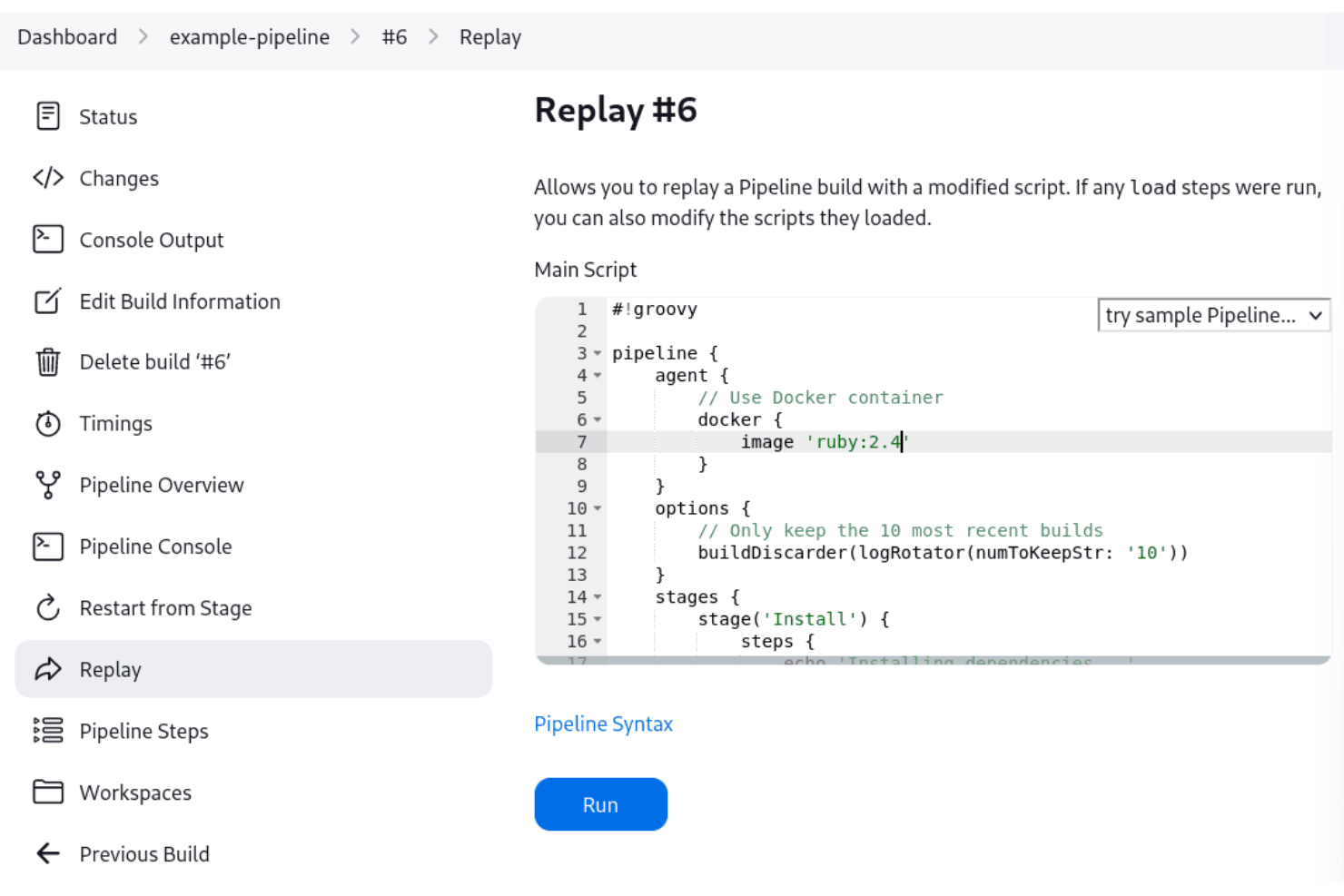Open the Status page via sidebar icon
Image resolution: width=1344 pixels, height=896 pixels.
tap(48, 116)
